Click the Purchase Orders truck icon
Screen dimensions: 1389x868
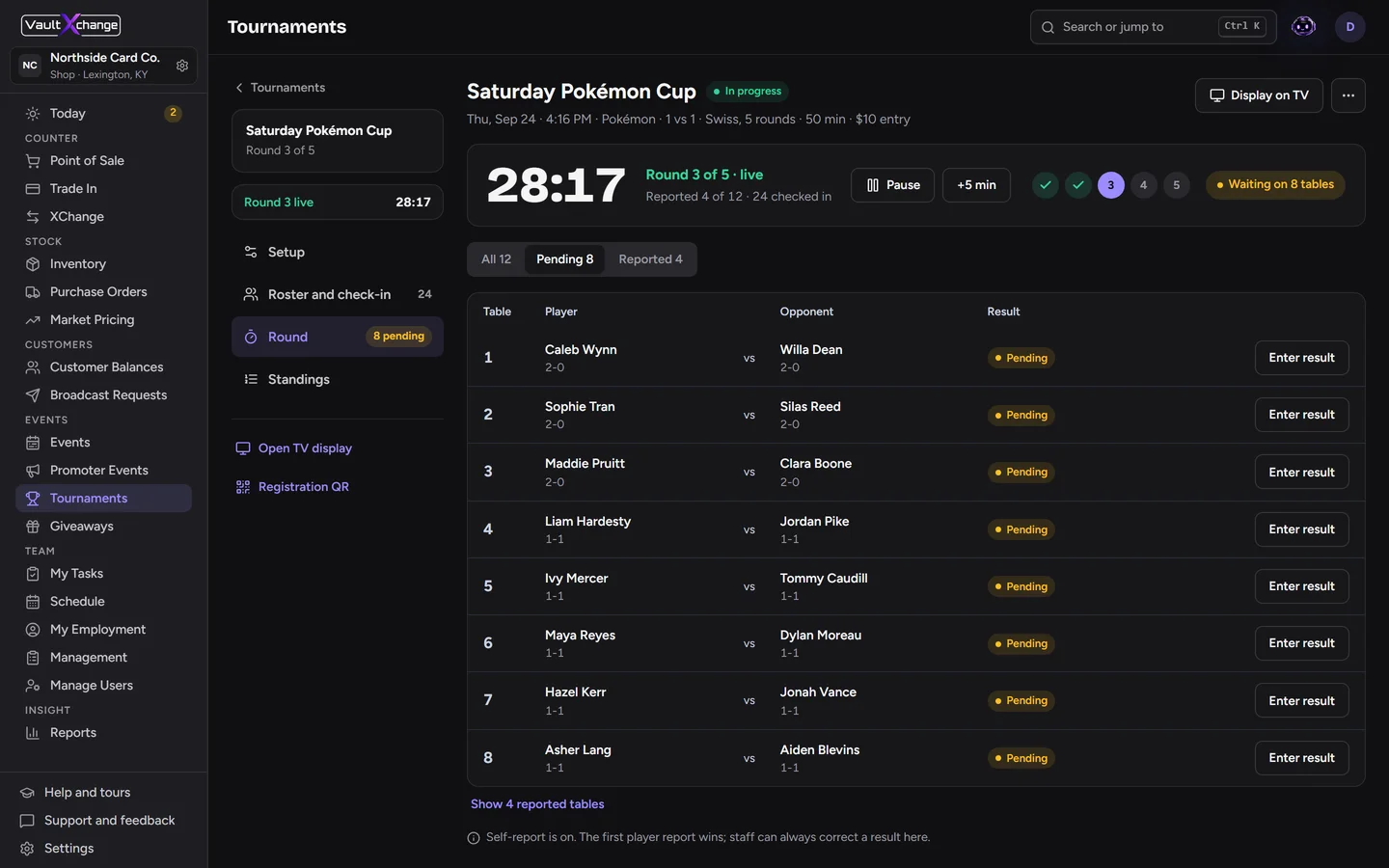(x=33, y=291)
